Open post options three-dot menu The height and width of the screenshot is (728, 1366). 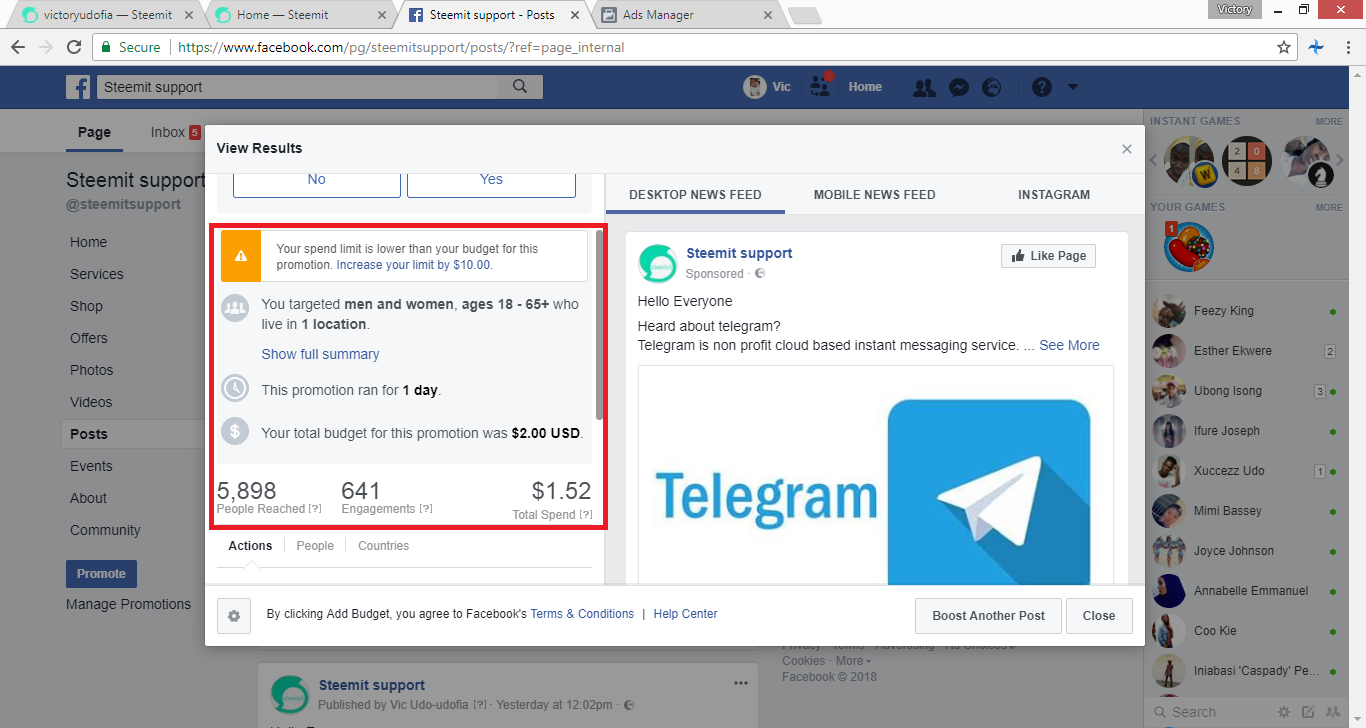click(741, 683)
